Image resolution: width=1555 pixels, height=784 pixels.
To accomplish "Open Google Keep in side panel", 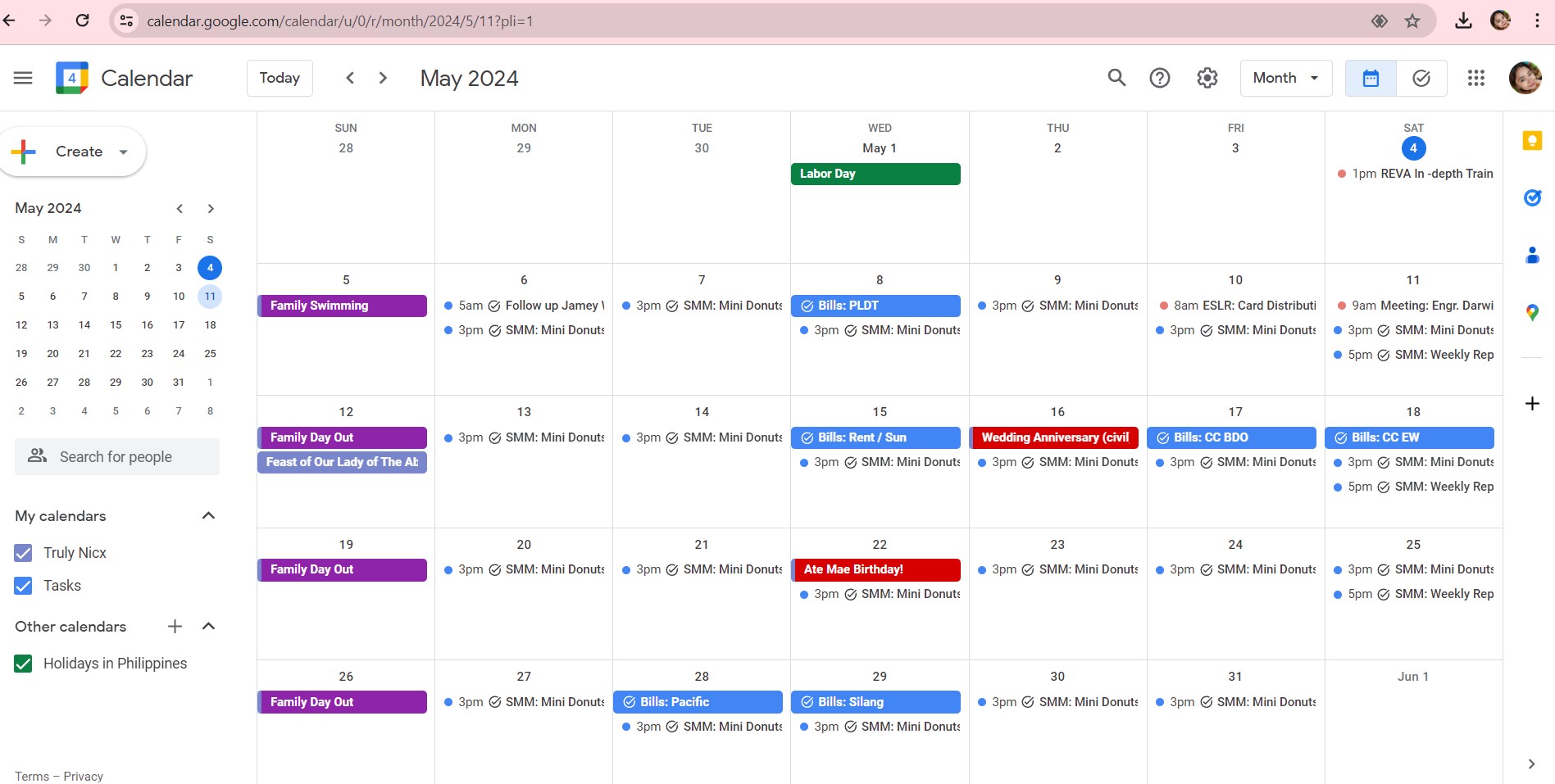I will pyautogui.click(x=1532, y=141).
